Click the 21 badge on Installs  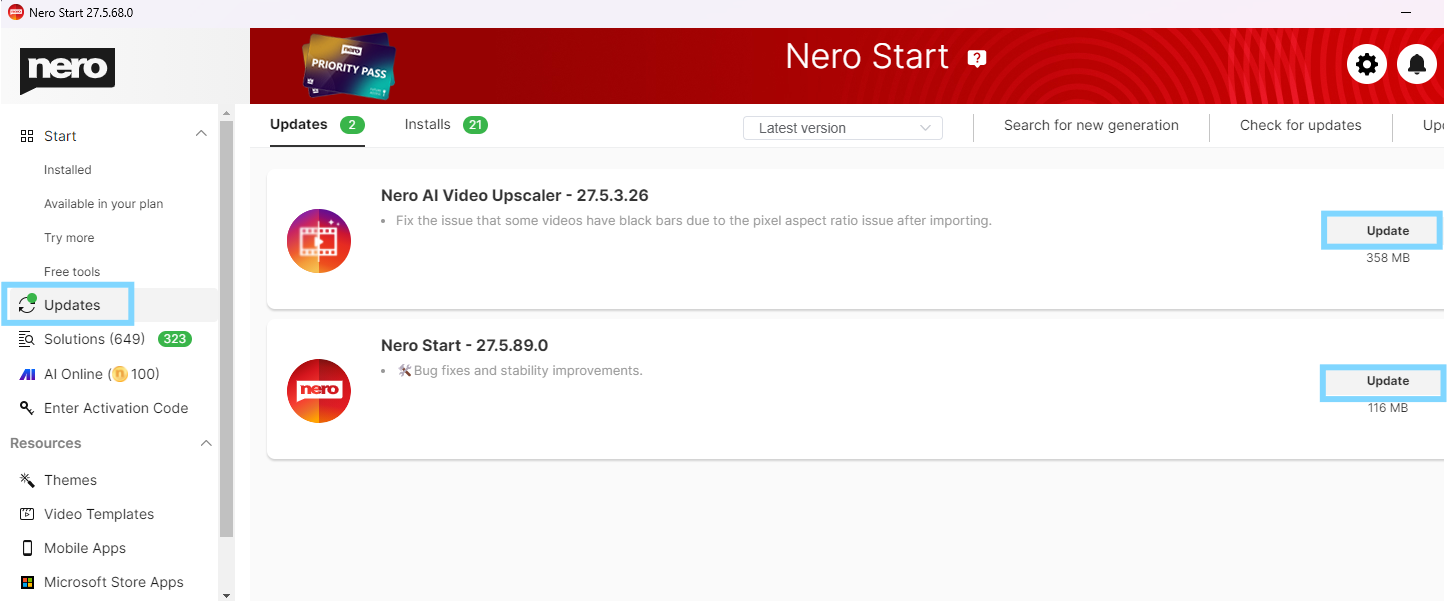coord(475,125)
